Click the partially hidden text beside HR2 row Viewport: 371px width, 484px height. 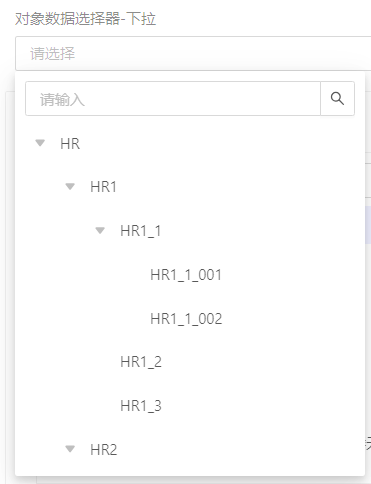tap(368, 443)
